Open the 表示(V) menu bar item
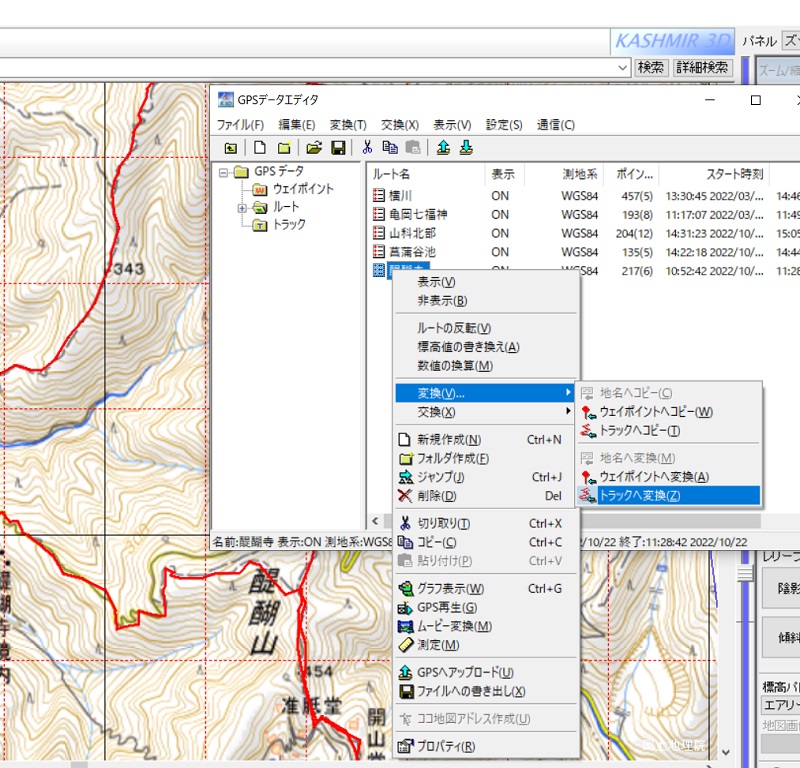This screenshot has width=800, height=768. tap(452, 125)
